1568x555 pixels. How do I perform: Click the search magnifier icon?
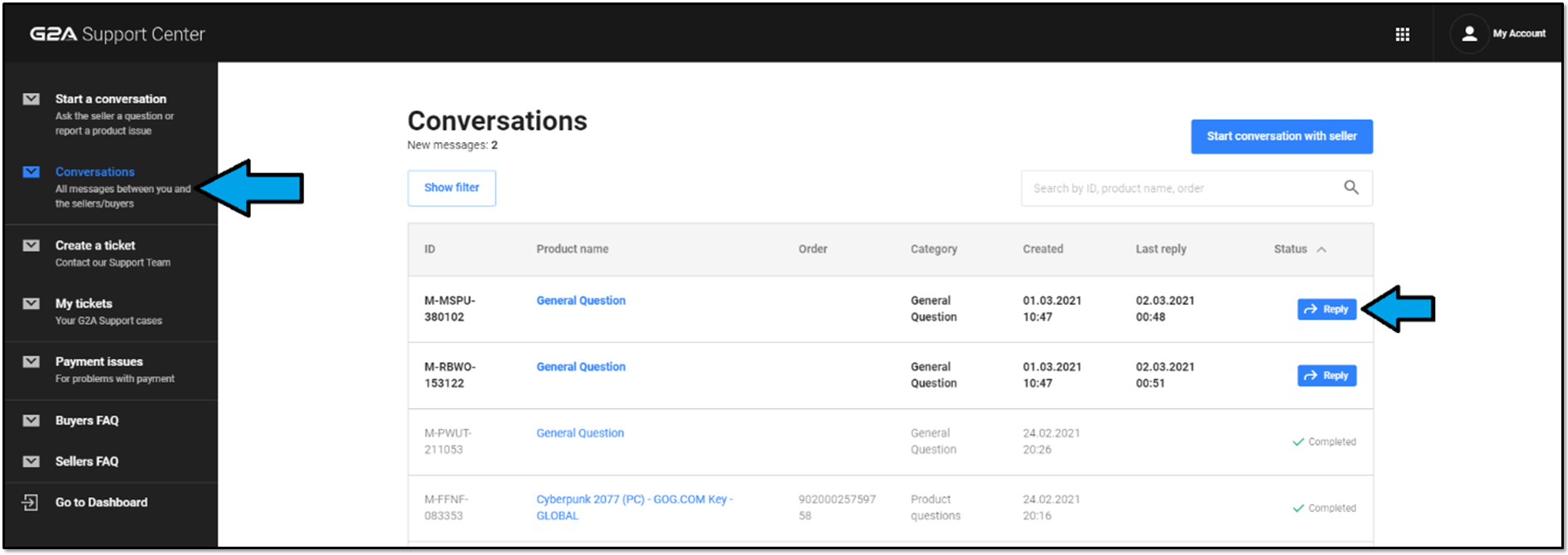pos(1351,188)
